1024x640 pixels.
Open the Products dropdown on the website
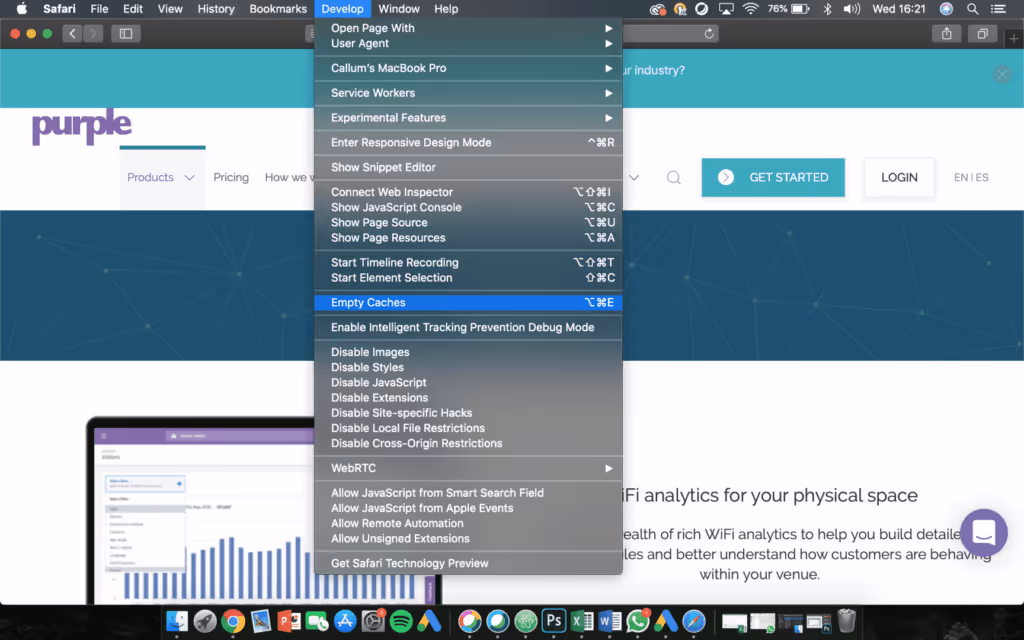(161, 178)
